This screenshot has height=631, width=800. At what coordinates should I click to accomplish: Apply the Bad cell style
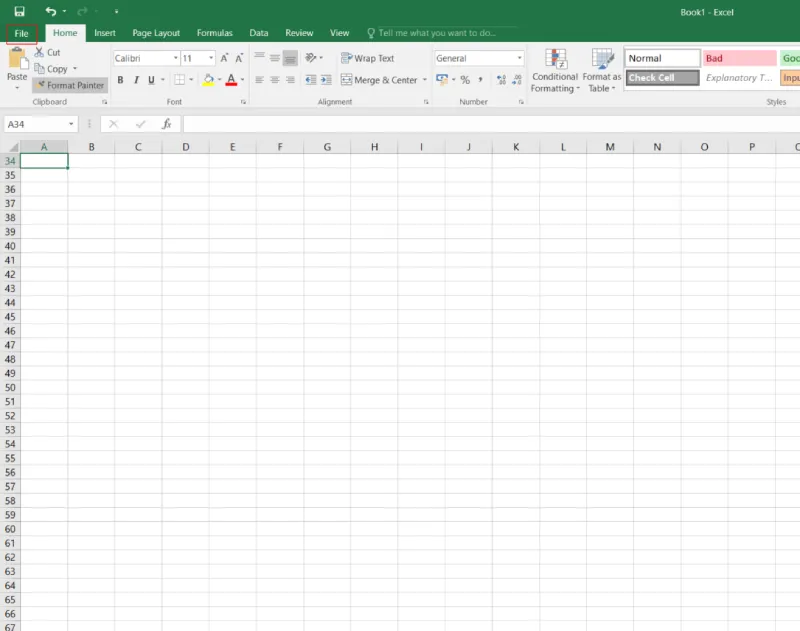coord(739,58)
